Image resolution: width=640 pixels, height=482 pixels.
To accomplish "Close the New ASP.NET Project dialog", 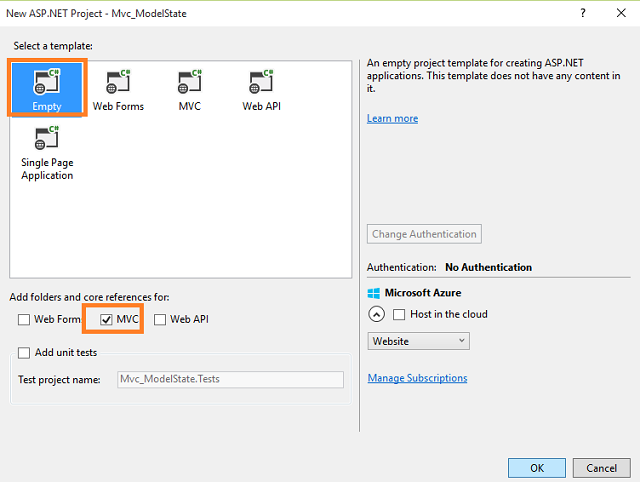I will [x=621, y=13].
